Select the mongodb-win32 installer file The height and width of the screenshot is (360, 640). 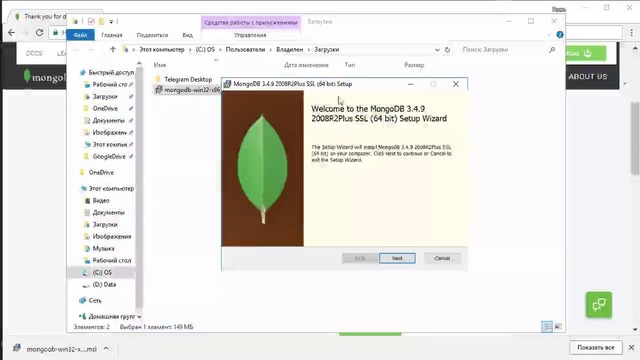tap(188, 90)
